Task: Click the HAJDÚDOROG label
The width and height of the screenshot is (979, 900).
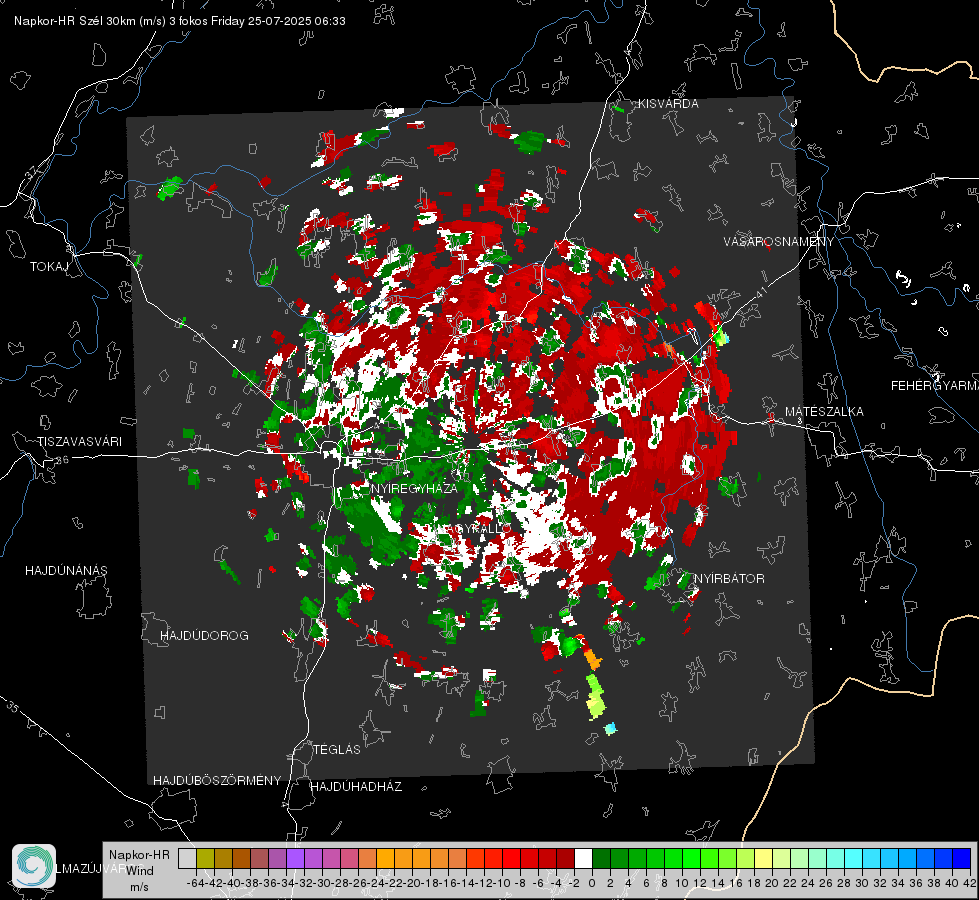Action: 204,636
